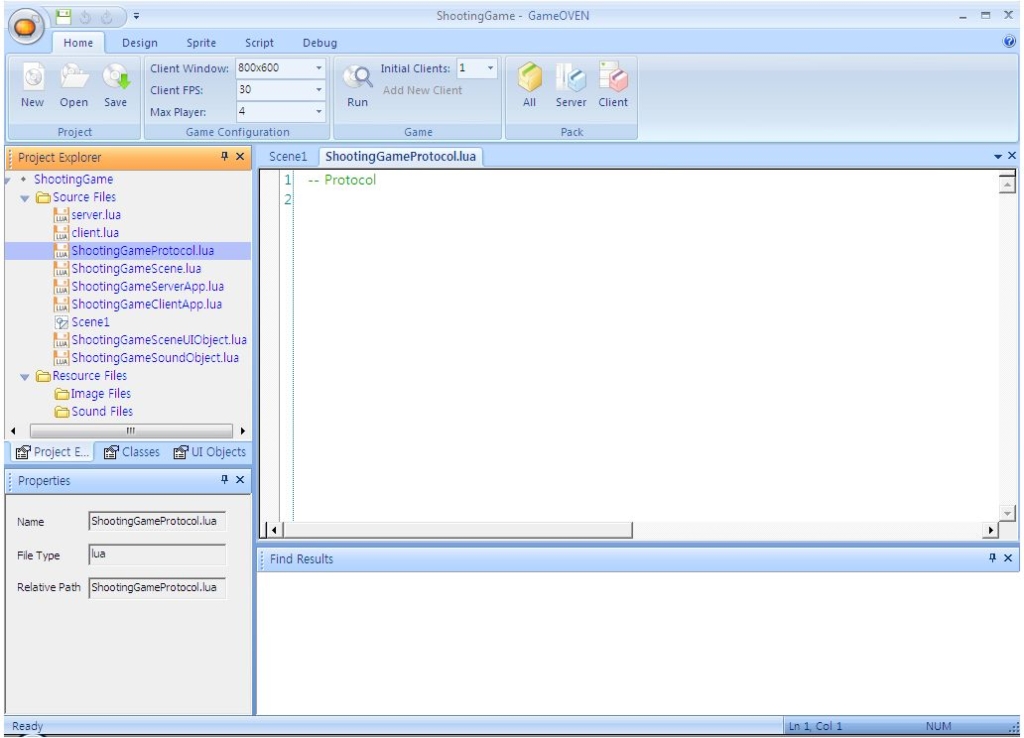Open the Max Player dropdown
Image resolution: width=1024 pixels, height=738 pixels.
pos(319,112)
